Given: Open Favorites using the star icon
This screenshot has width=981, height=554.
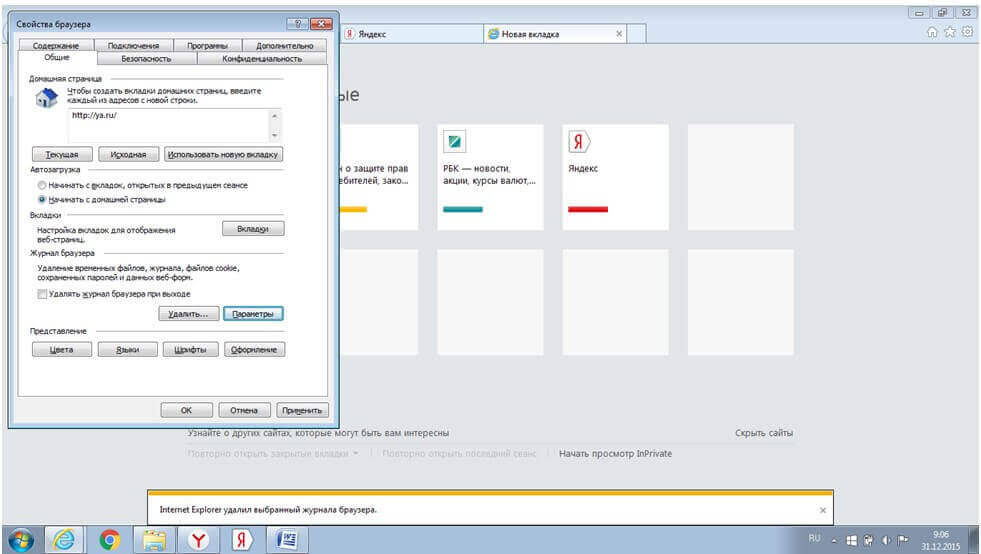Looking at the screenshot, I should pyautogui.click(x=949, y=33).
